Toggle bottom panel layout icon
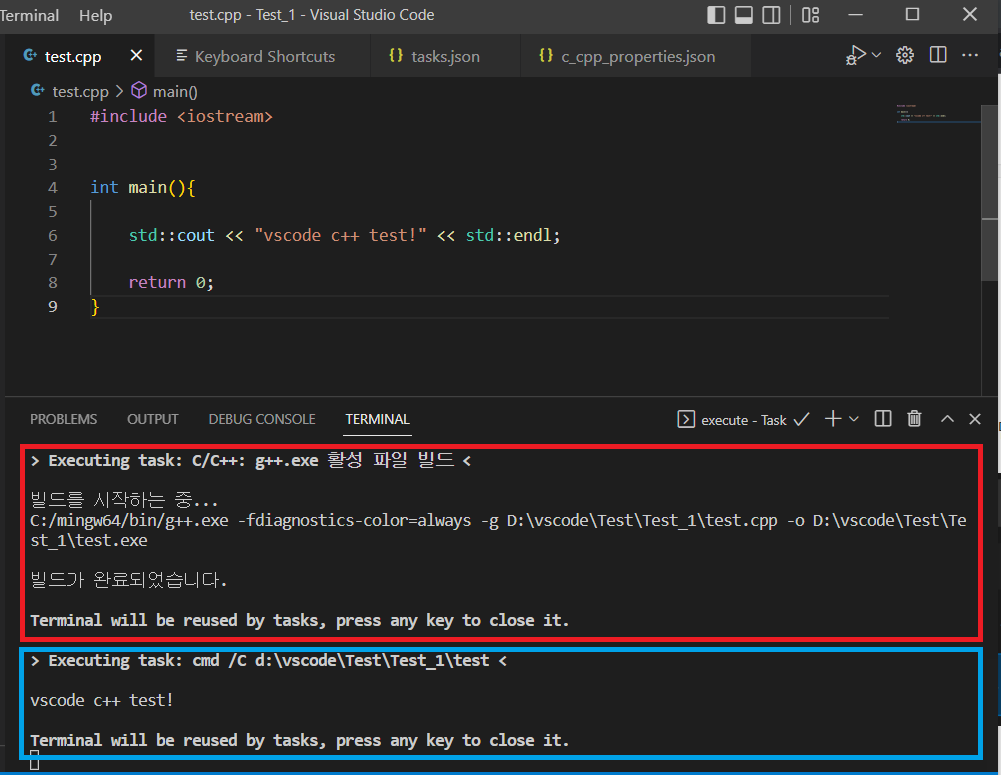 pos(744,15)
